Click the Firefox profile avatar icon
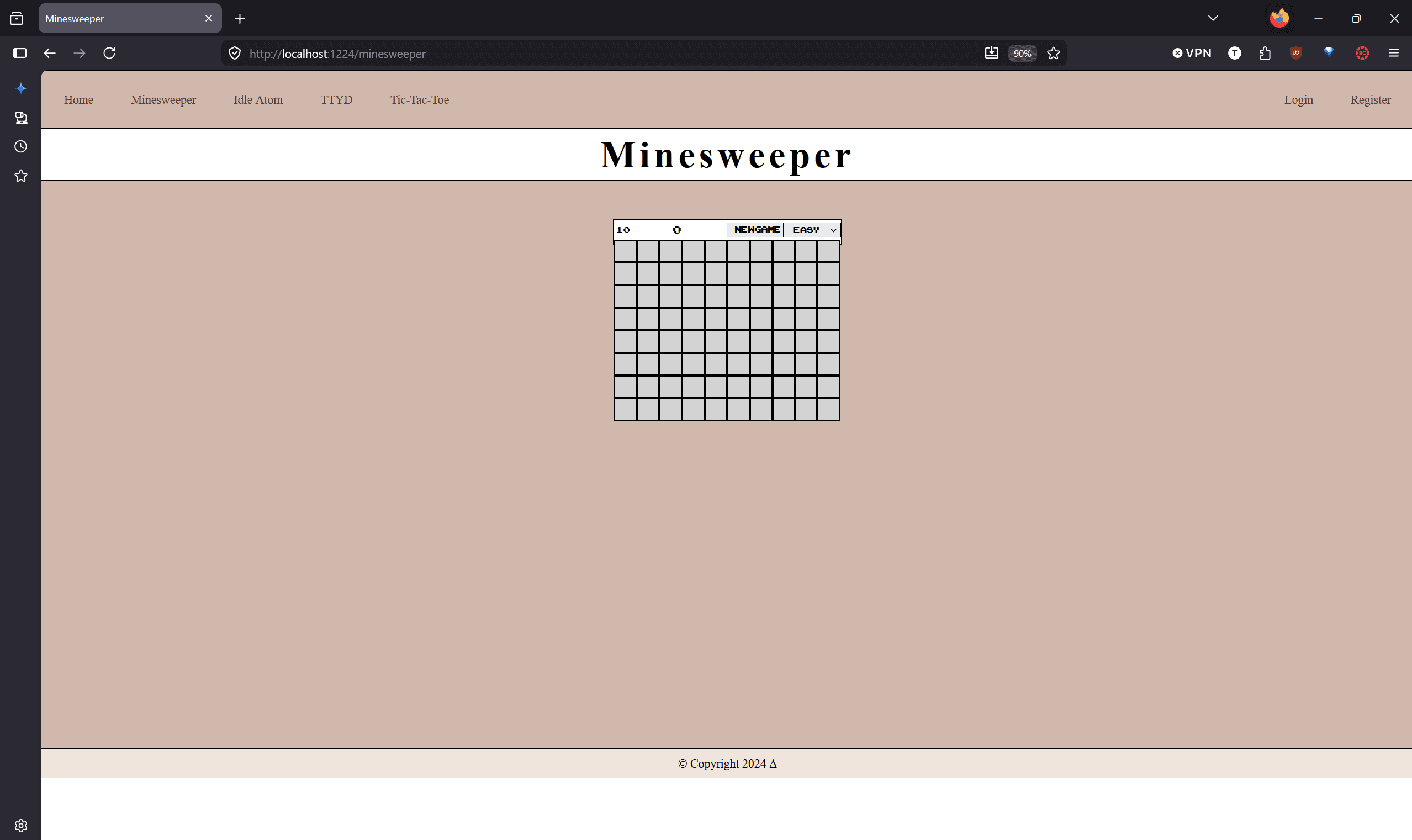 [1279, 19]
